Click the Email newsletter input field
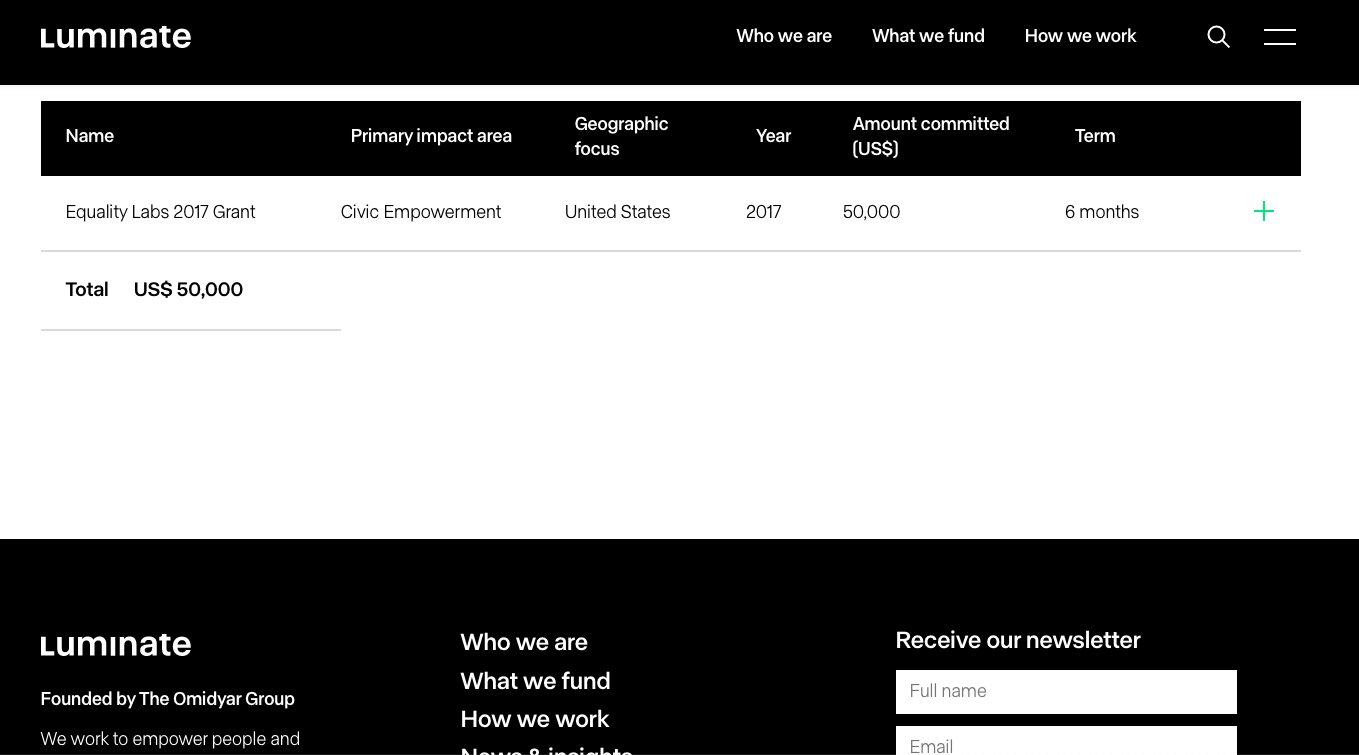 (x=1066, y=744)
